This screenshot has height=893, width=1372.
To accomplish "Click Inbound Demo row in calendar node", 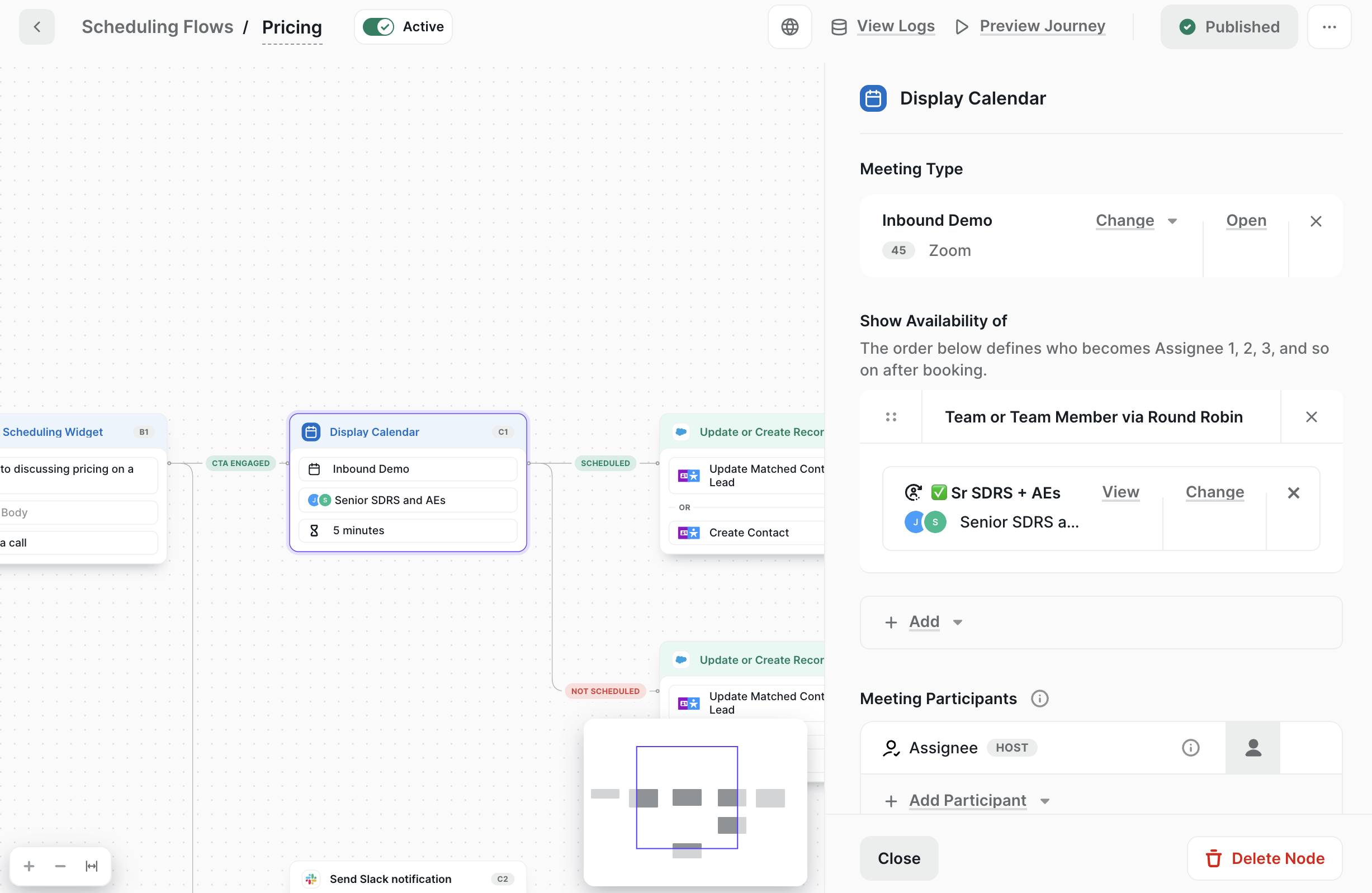I will coord(408,469).
